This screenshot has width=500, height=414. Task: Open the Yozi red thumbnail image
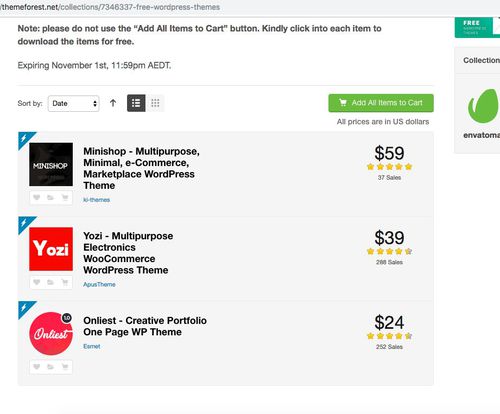pyautogui.click(x=51, y=249)
